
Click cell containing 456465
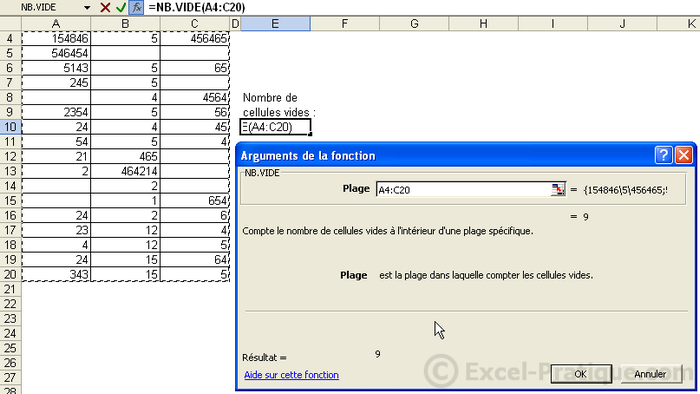[x=195, y=38]
